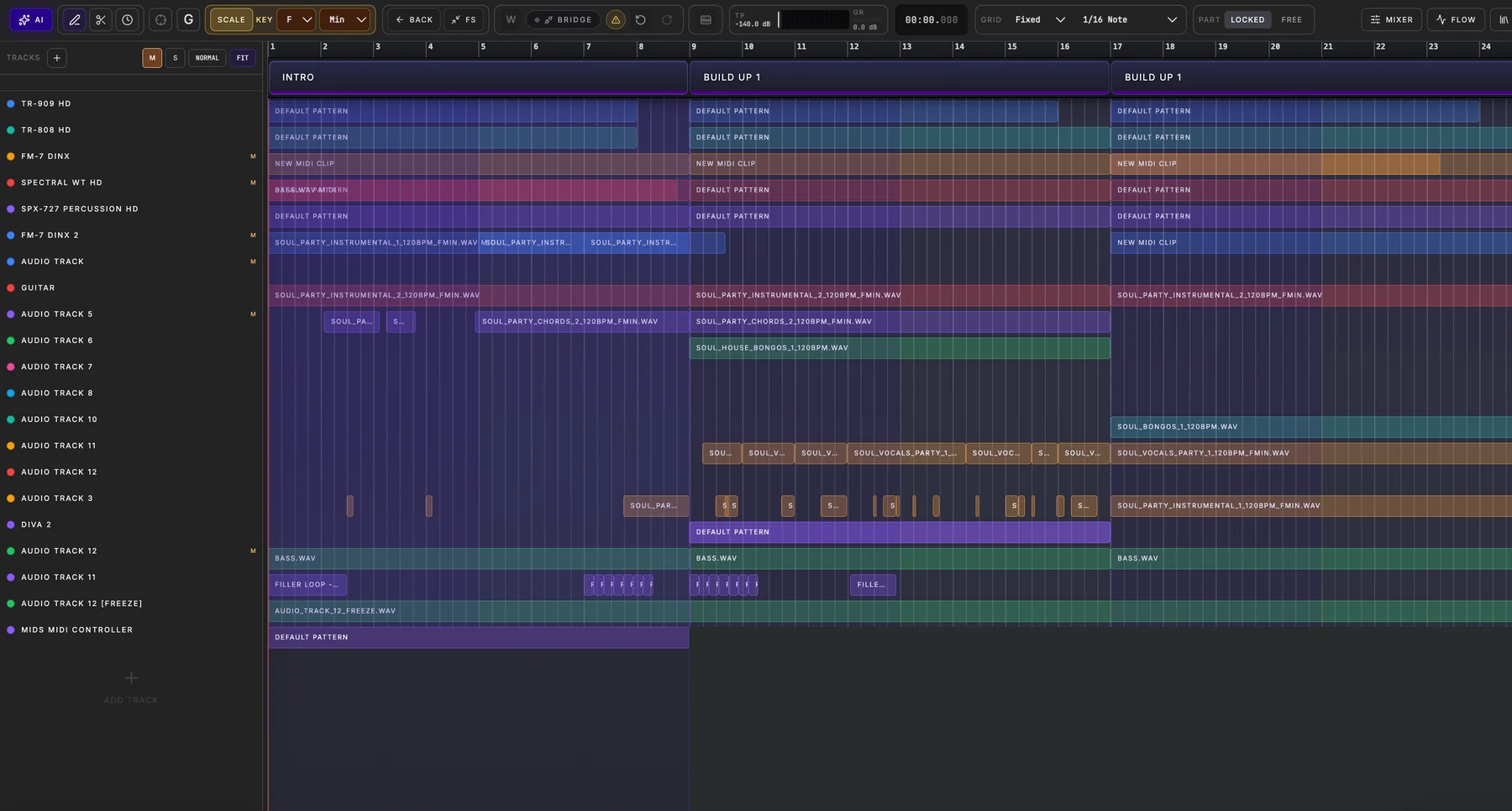This screenshot has height=811, width=1512.
Task: Toggle mute indicator on FM-7 DINX track
Action: pyautogui.click(x=253, y=156)
